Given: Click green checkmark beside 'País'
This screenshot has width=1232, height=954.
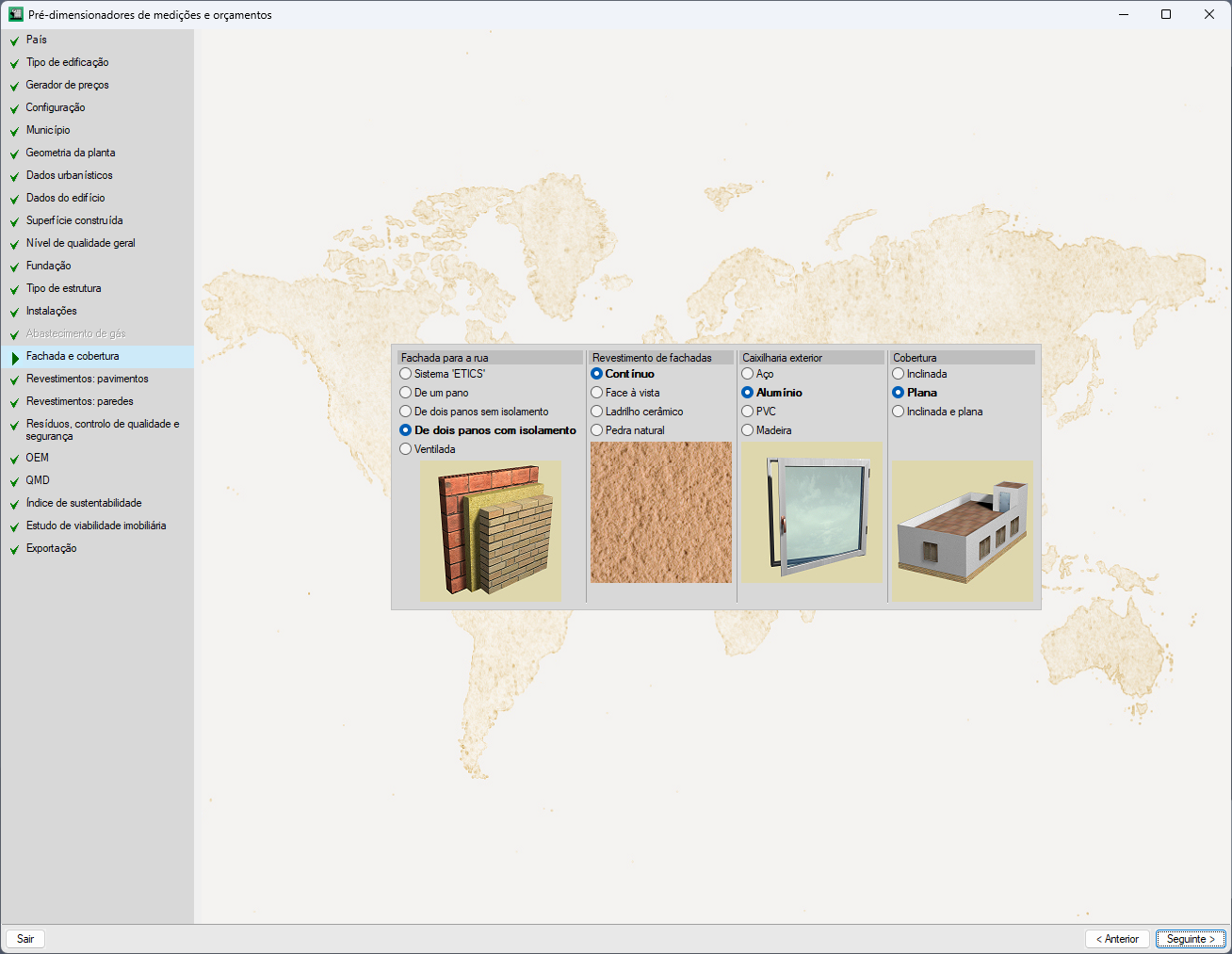Looking at the screenshot, I should pyautogui.click(x=14, y=40).
